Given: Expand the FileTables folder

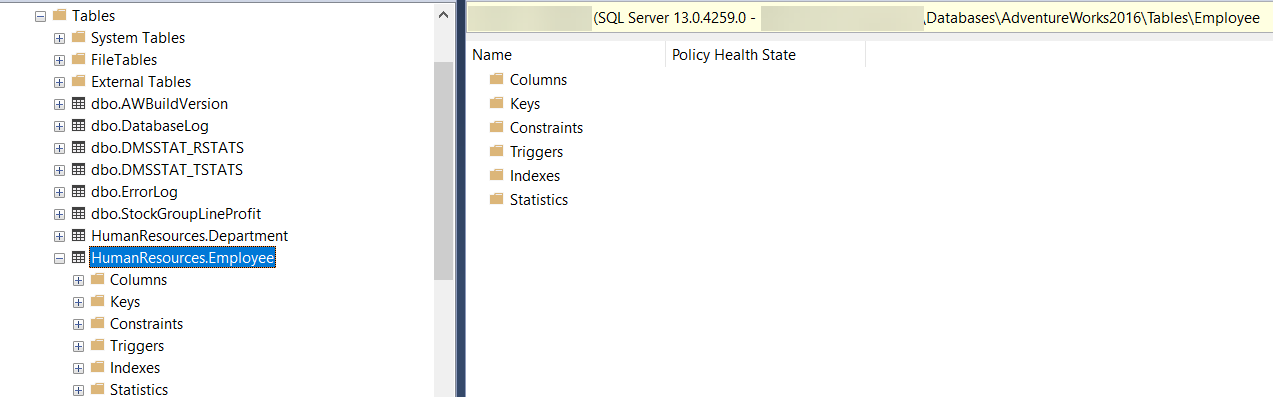Looking at the screenshot, I should (x=59, y=60).
